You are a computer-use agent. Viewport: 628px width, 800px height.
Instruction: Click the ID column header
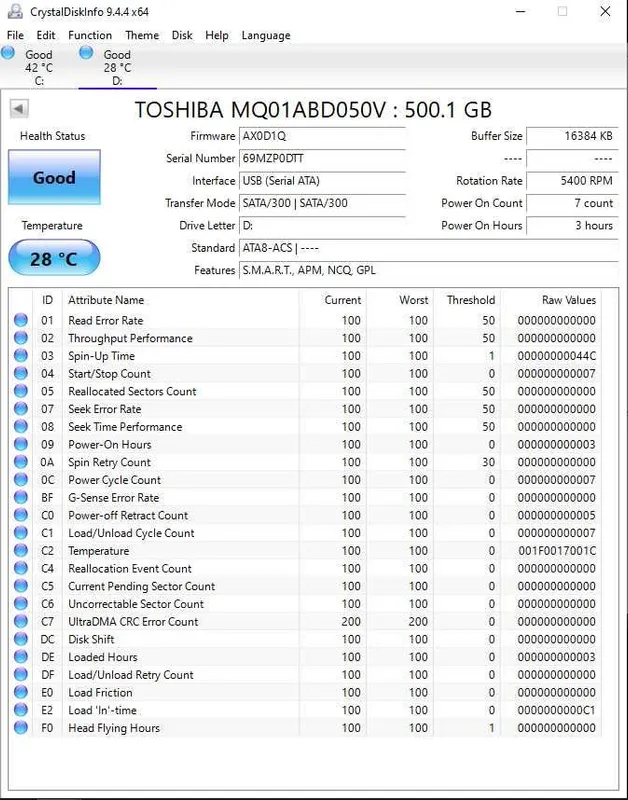tap(47, 300)
